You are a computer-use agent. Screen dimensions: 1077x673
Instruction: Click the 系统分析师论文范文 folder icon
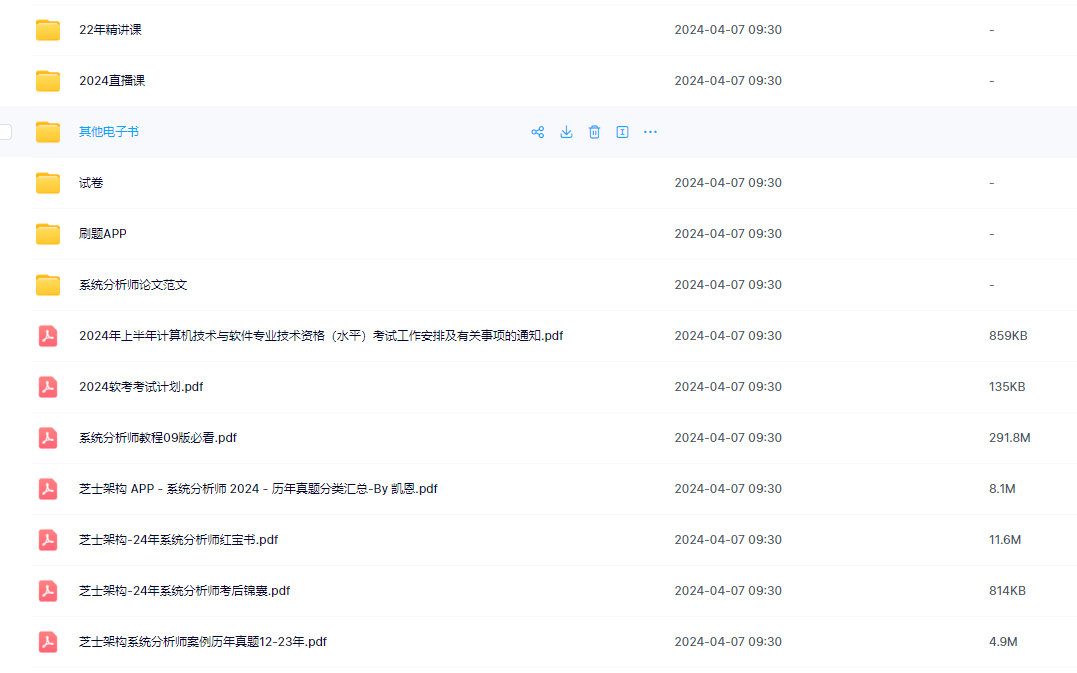click(x=48, y=285)
